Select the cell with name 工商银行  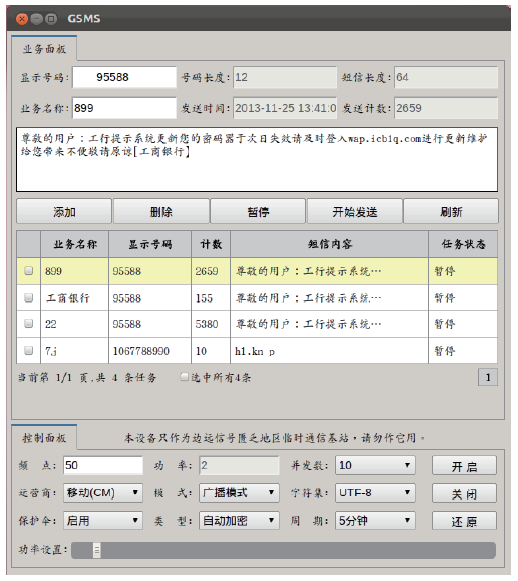click(74, 298)
